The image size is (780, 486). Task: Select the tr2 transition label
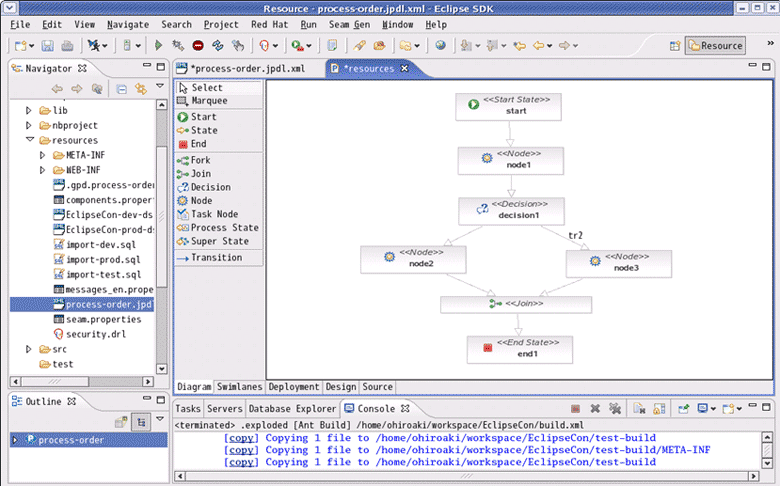pyautogui.click(x=576, y=235)
